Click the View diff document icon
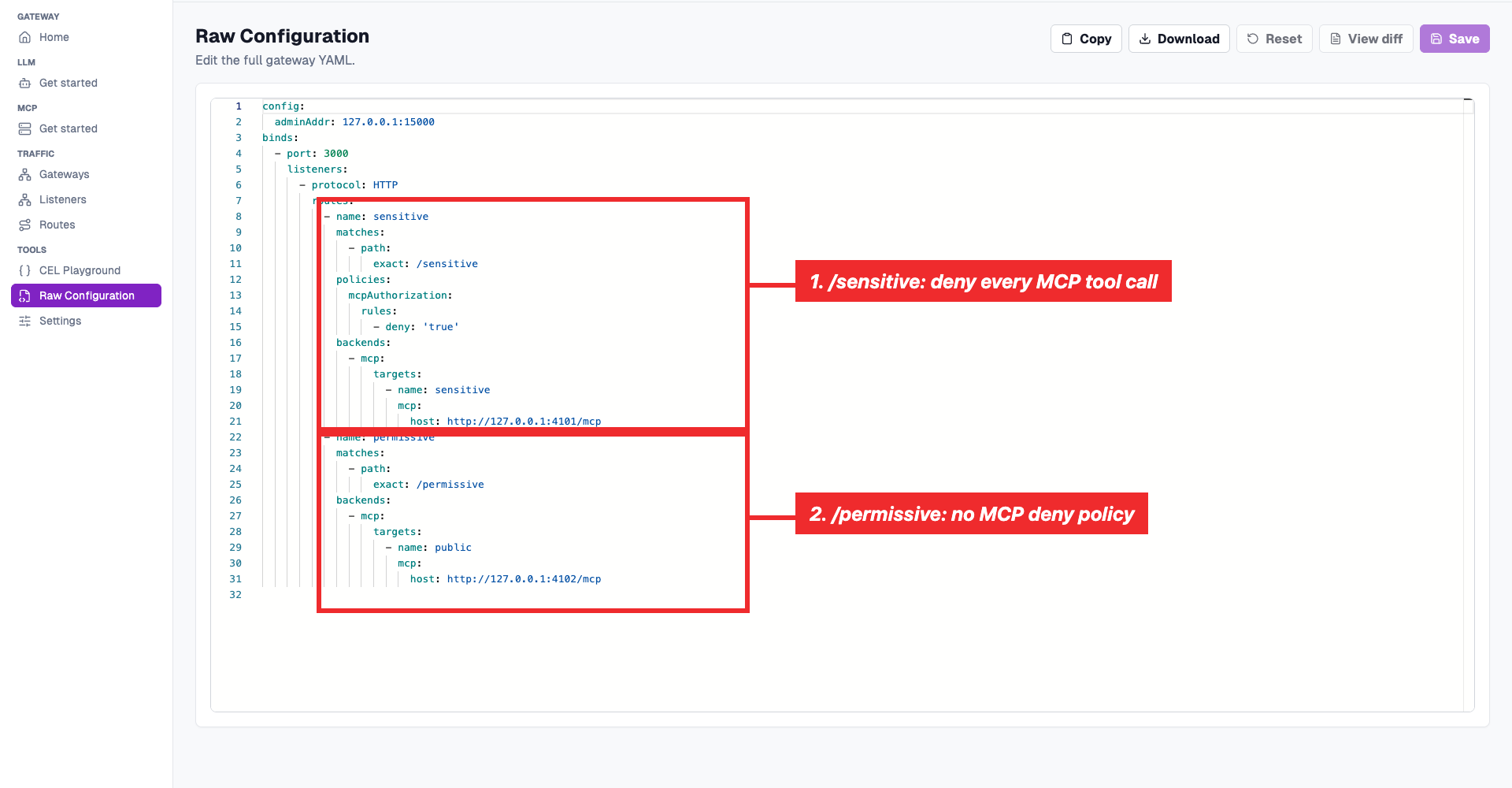The width and height of the screenshot is (1512, 788). (x=1336, y=39)
